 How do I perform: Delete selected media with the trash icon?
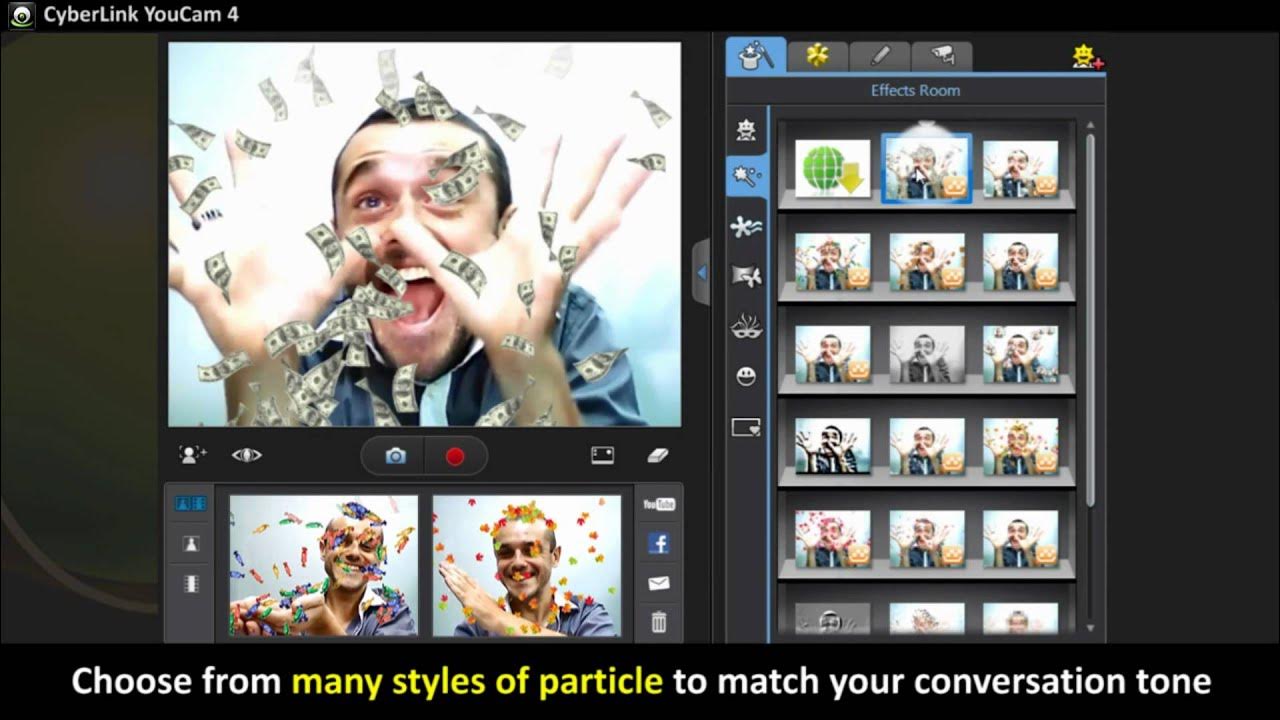pyautogui.click(x=658, y=622)
